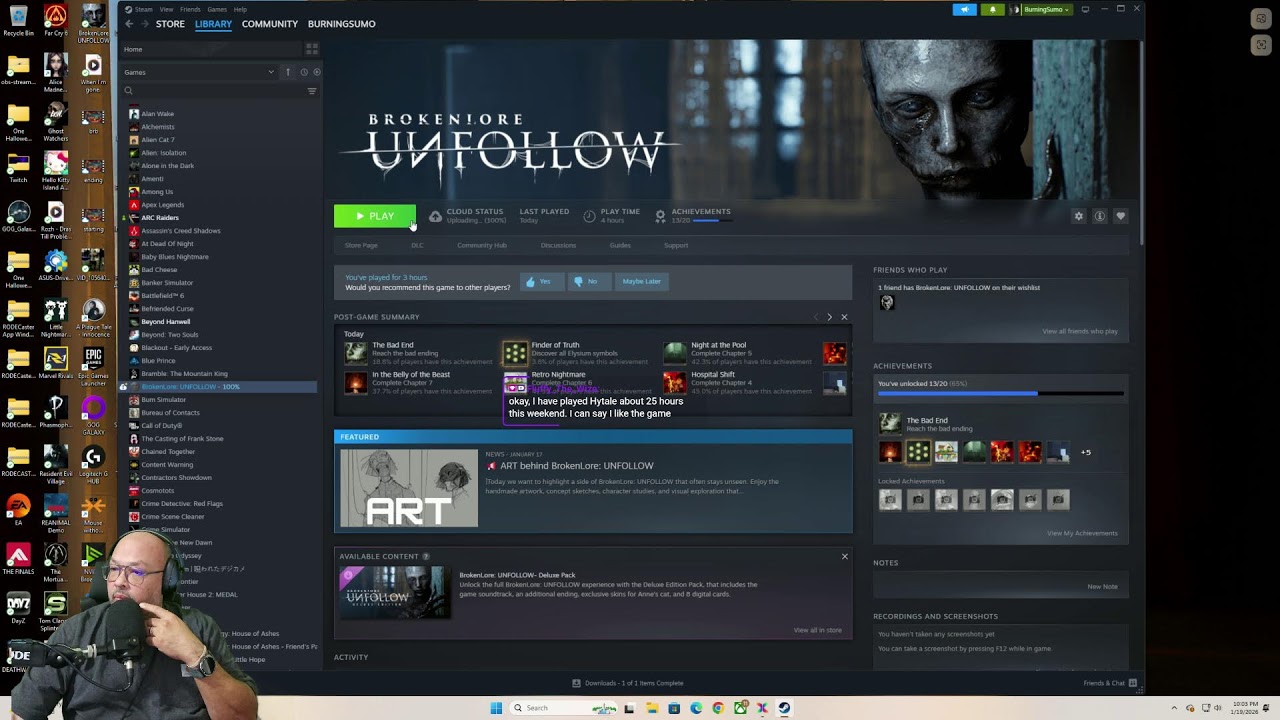
Task: Open game info circle icon
Action: pyautogui.click(x=1099, y=216)
